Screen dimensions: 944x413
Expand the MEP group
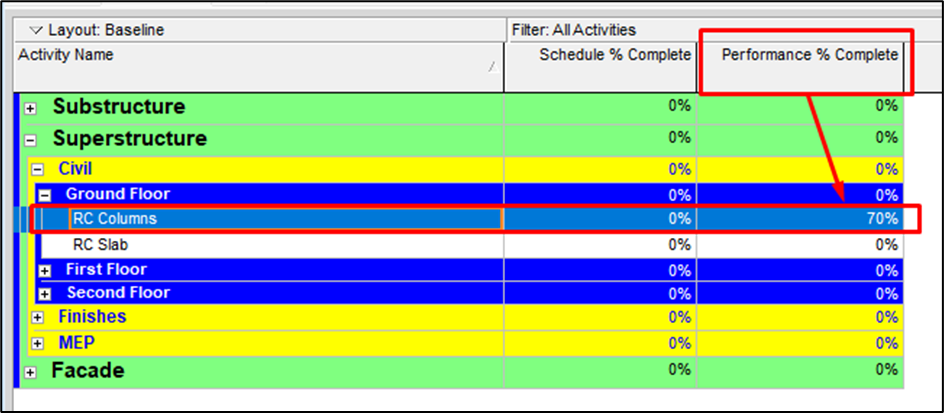37,344
